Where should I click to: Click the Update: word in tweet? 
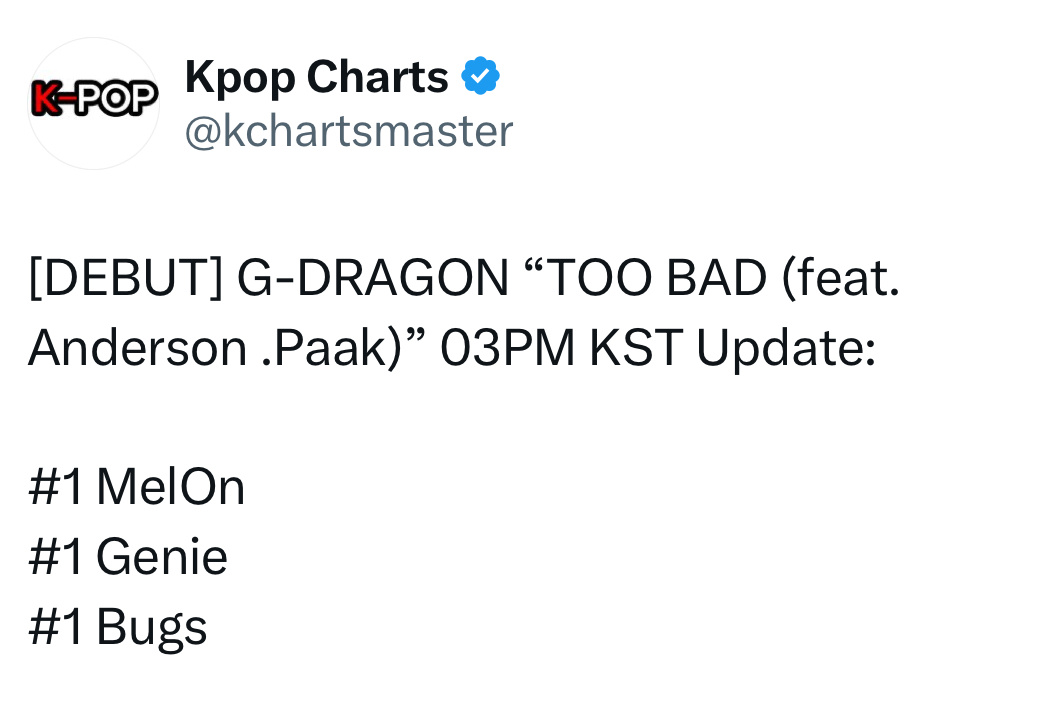tap(786, 349)
